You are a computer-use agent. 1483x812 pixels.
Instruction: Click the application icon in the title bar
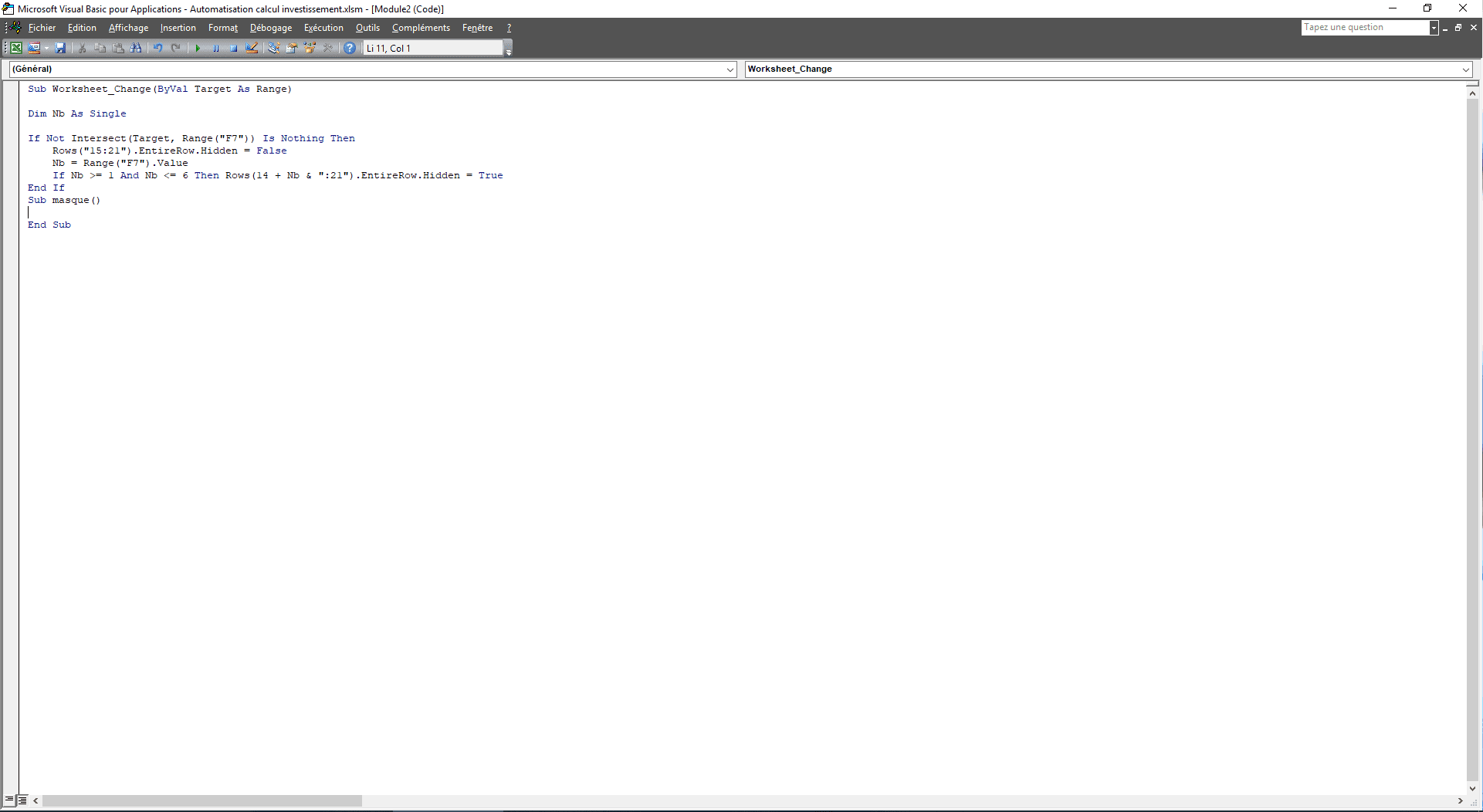tap(8, 8)
